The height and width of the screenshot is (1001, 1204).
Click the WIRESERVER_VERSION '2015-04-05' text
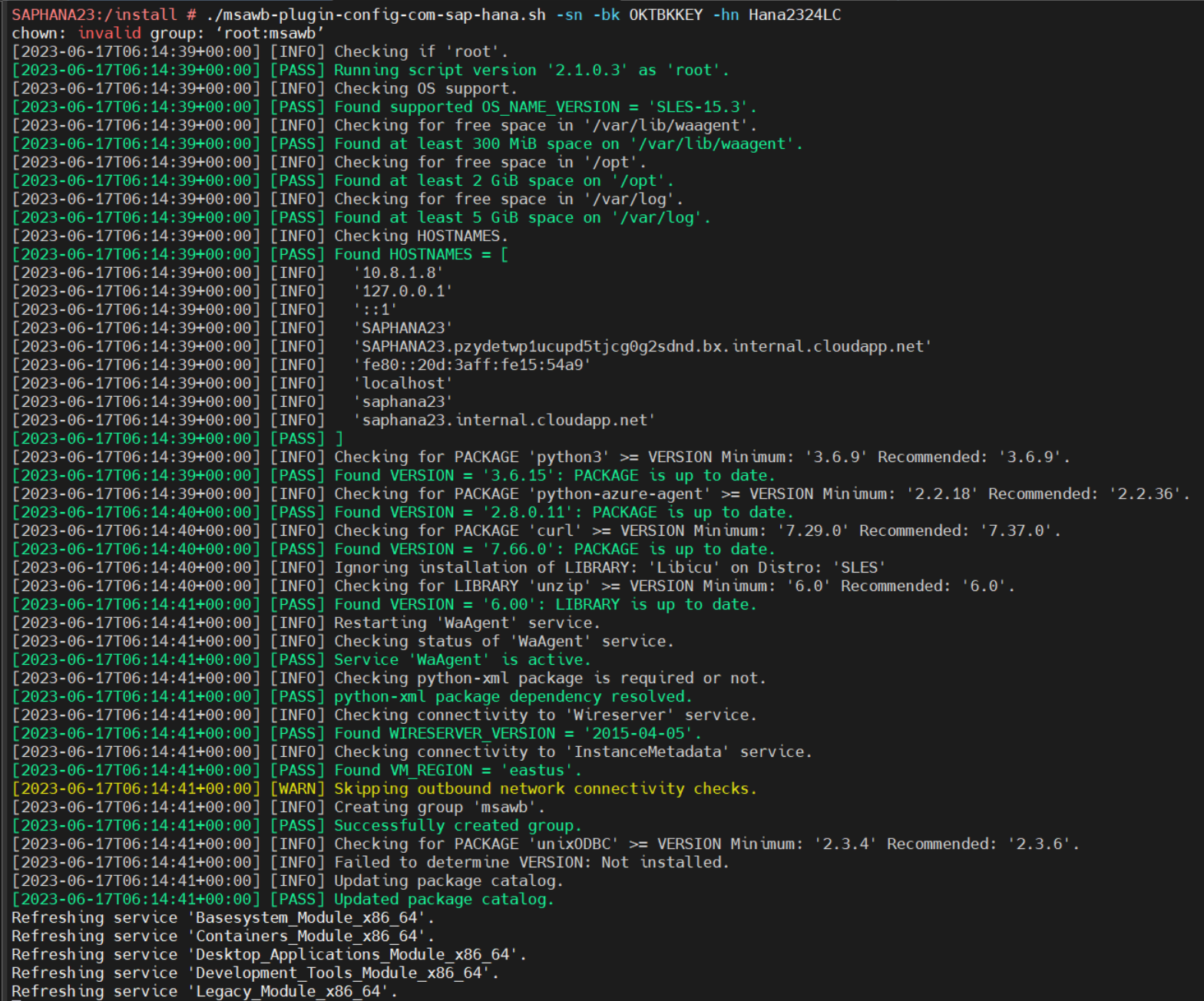[x=638, y=733]
